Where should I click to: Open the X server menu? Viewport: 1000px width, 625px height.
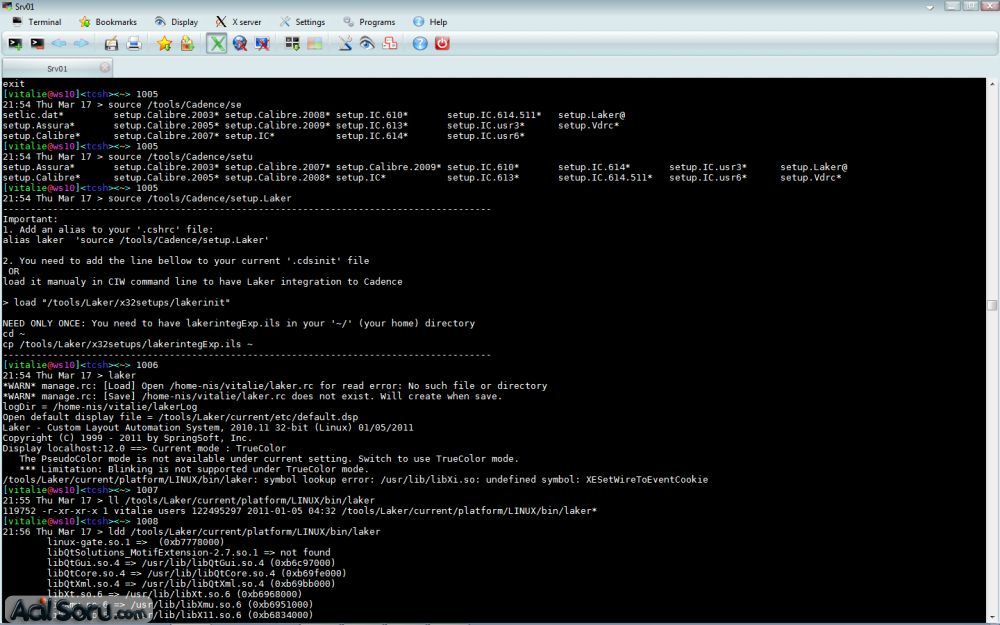point(239,22)
